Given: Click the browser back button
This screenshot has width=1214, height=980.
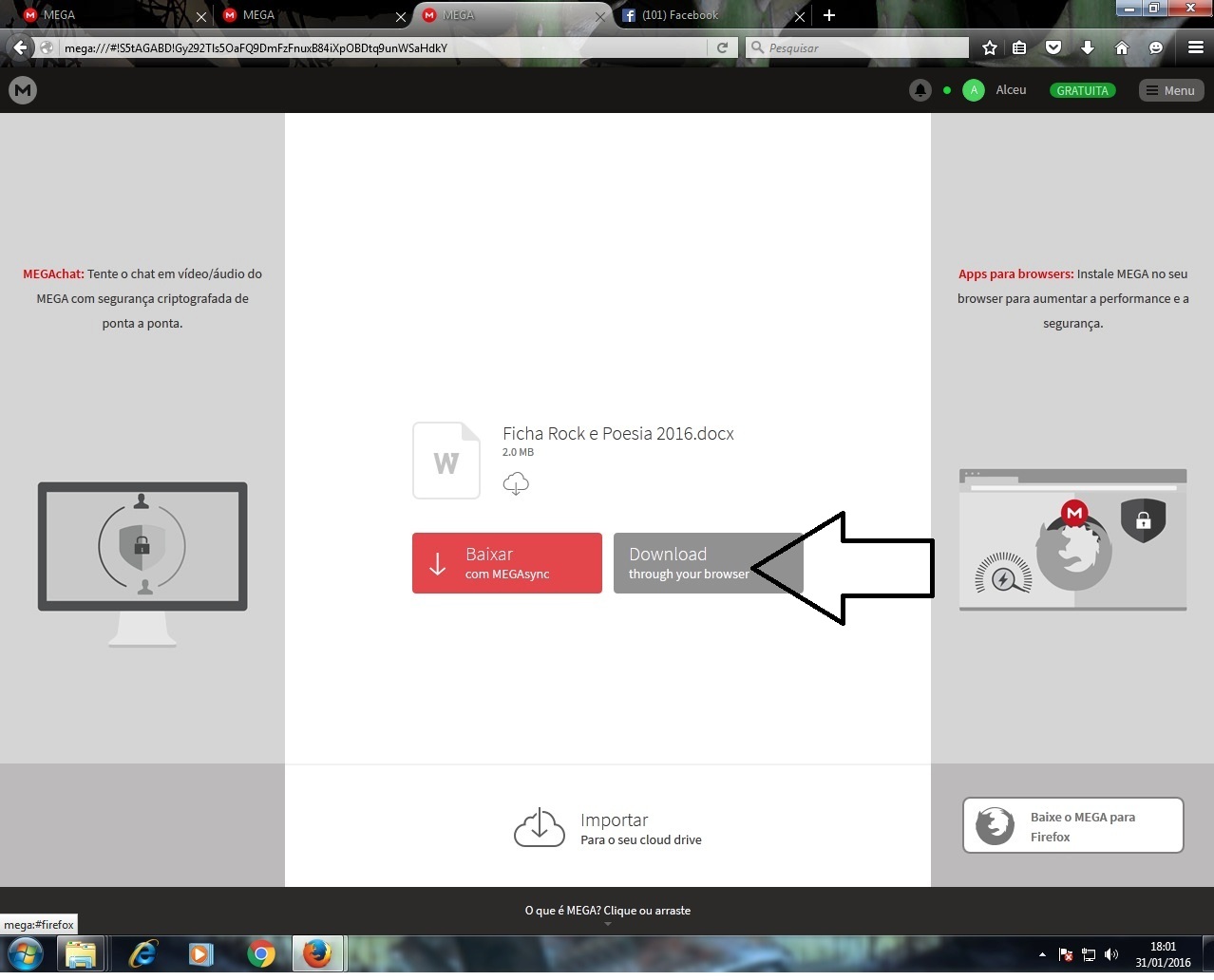Looking at the screenshot, I should pyautogui.click(x=21, y=47).
